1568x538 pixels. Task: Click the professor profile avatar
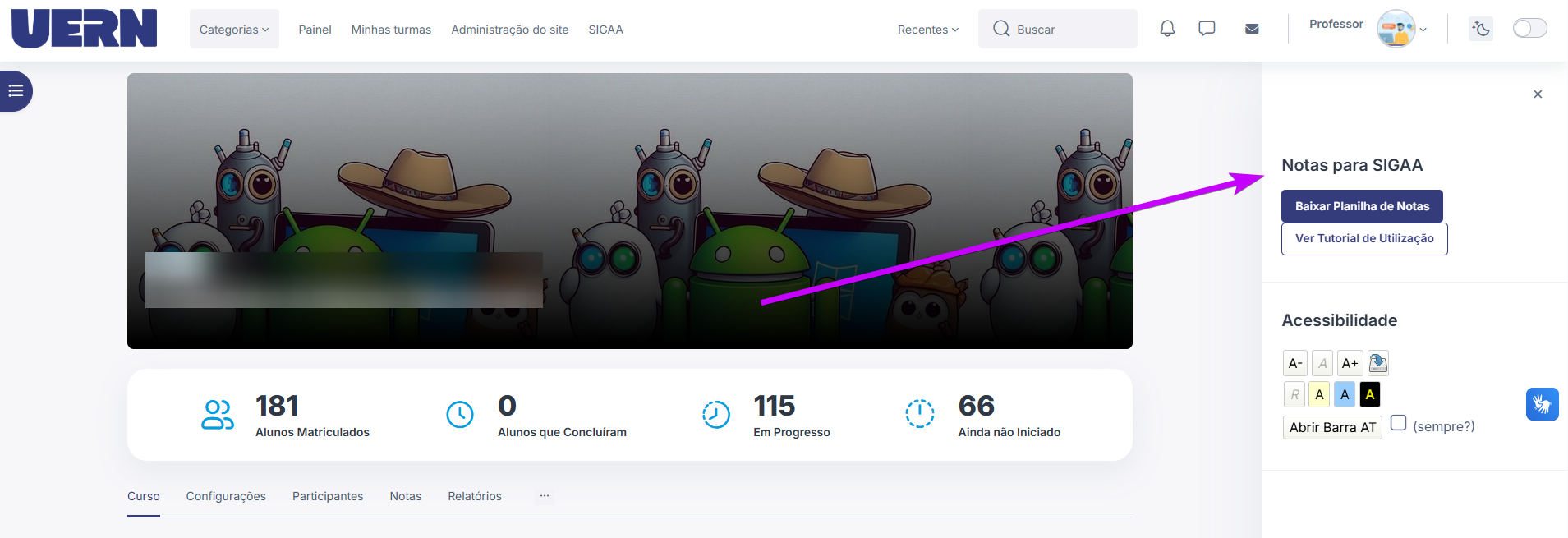[x=1396, y=29]
